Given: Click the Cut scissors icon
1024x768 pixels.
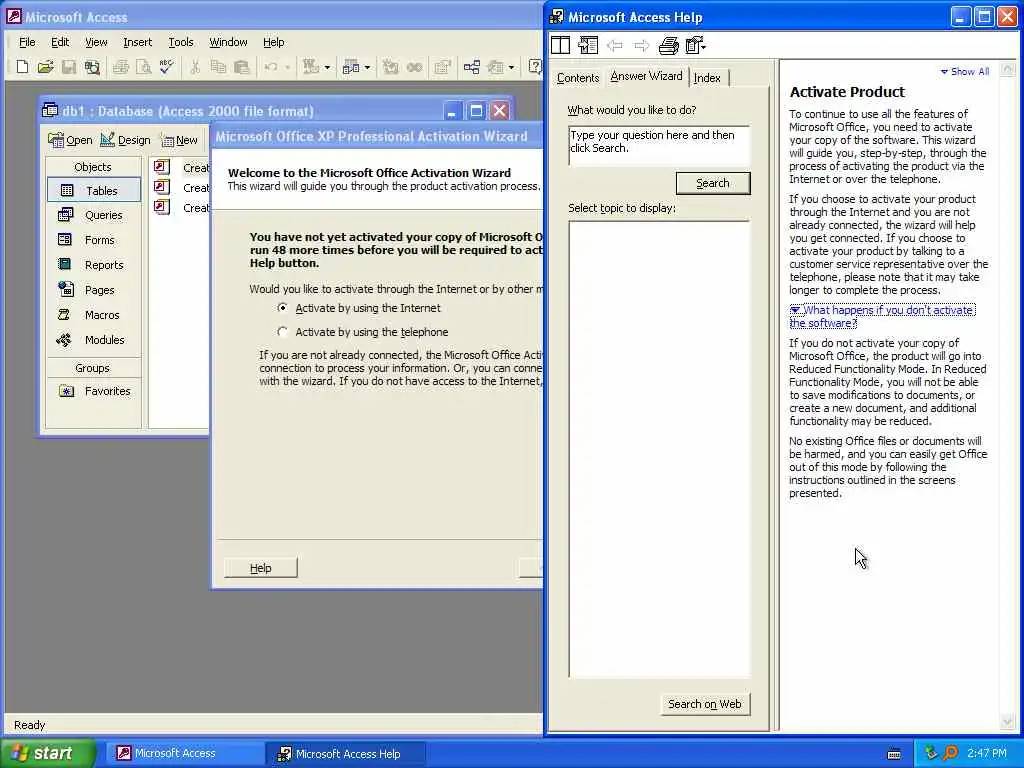Looking at the screenshot, I should [x=195, y=67].
